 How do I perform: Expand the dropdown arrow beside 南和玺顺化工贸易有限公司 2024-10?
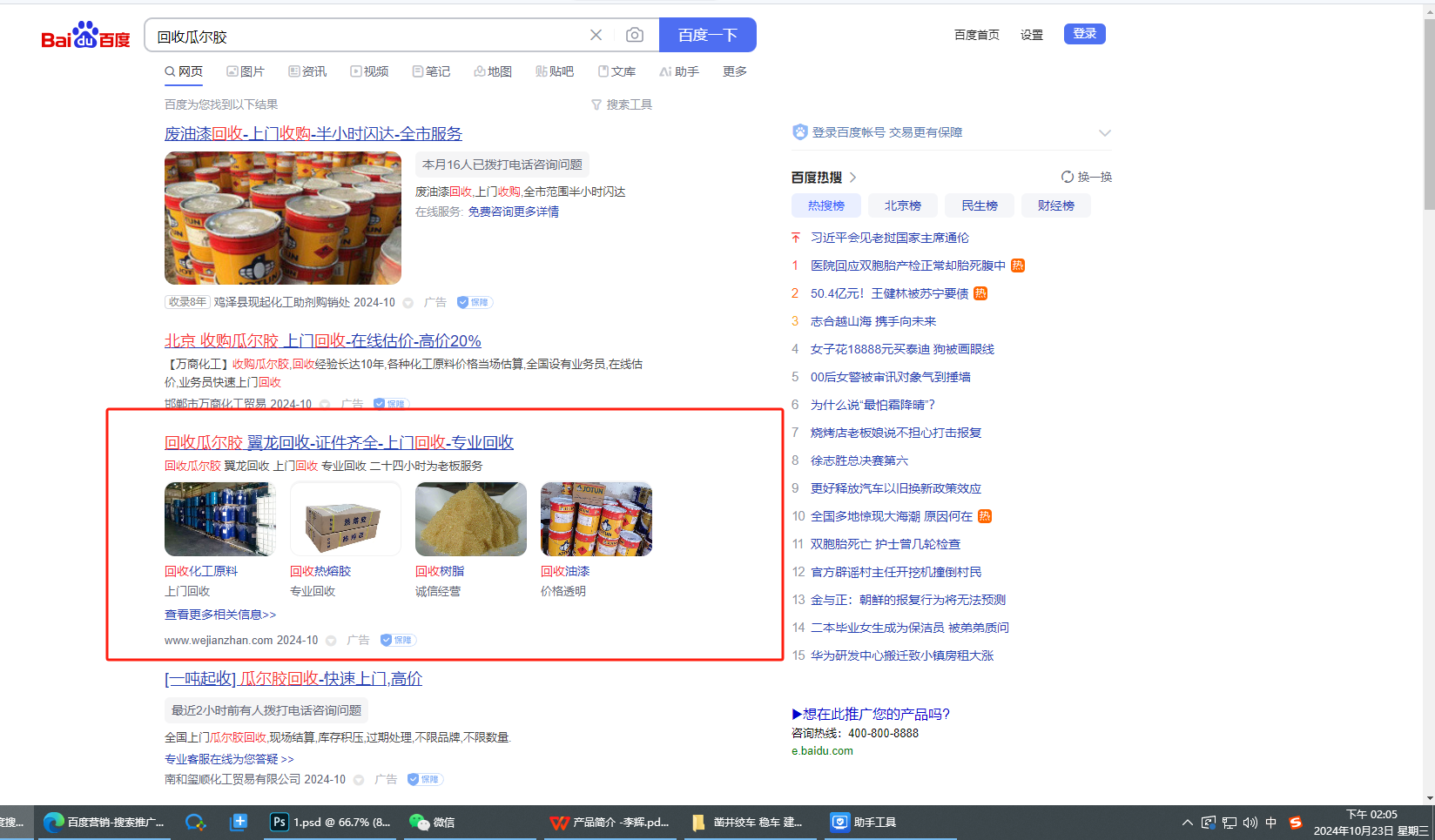click(359, 780)
